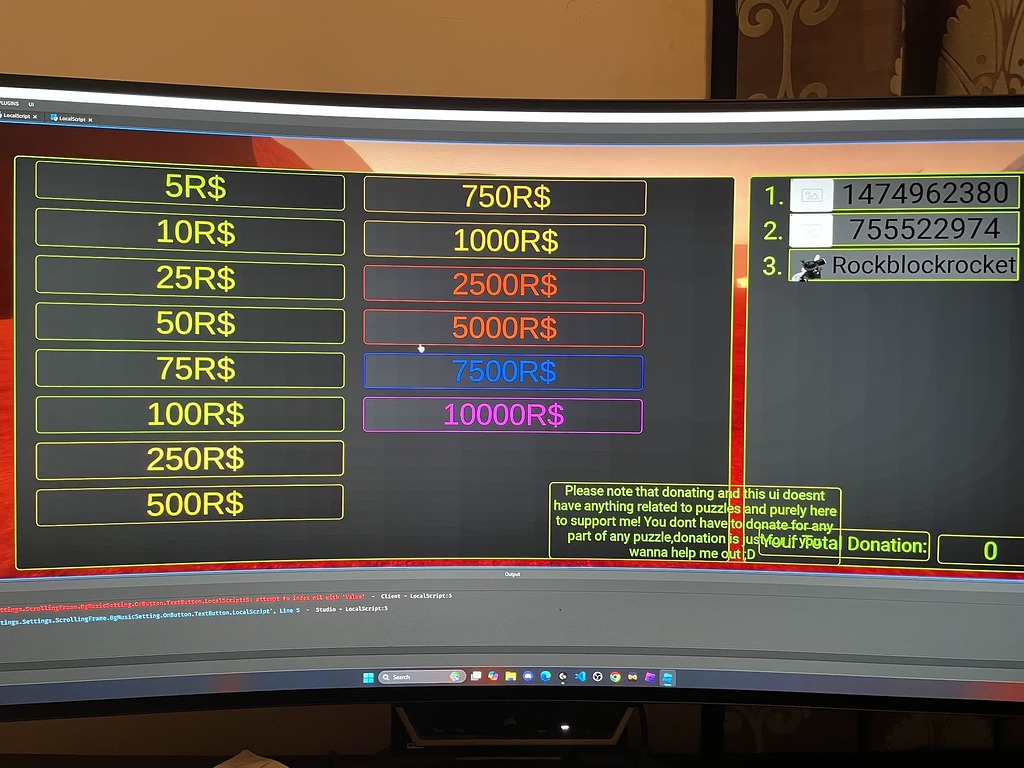
Task: Open OBS Studio from the taskbar
Action: click(597, 677)
